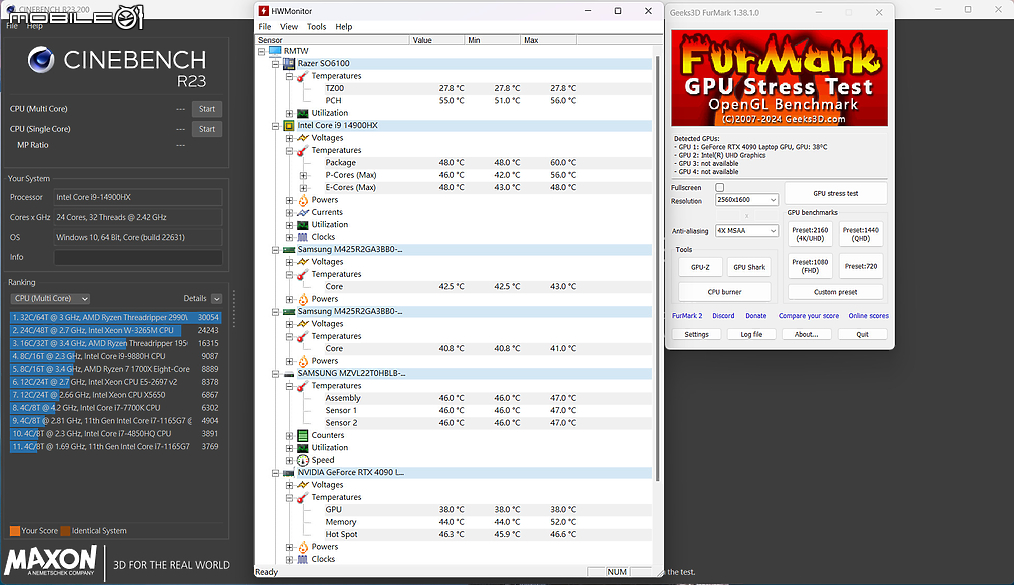Enable the Fullscreen checkbox in FurMark
1014x585 pixels.
[x=719, y=187]
